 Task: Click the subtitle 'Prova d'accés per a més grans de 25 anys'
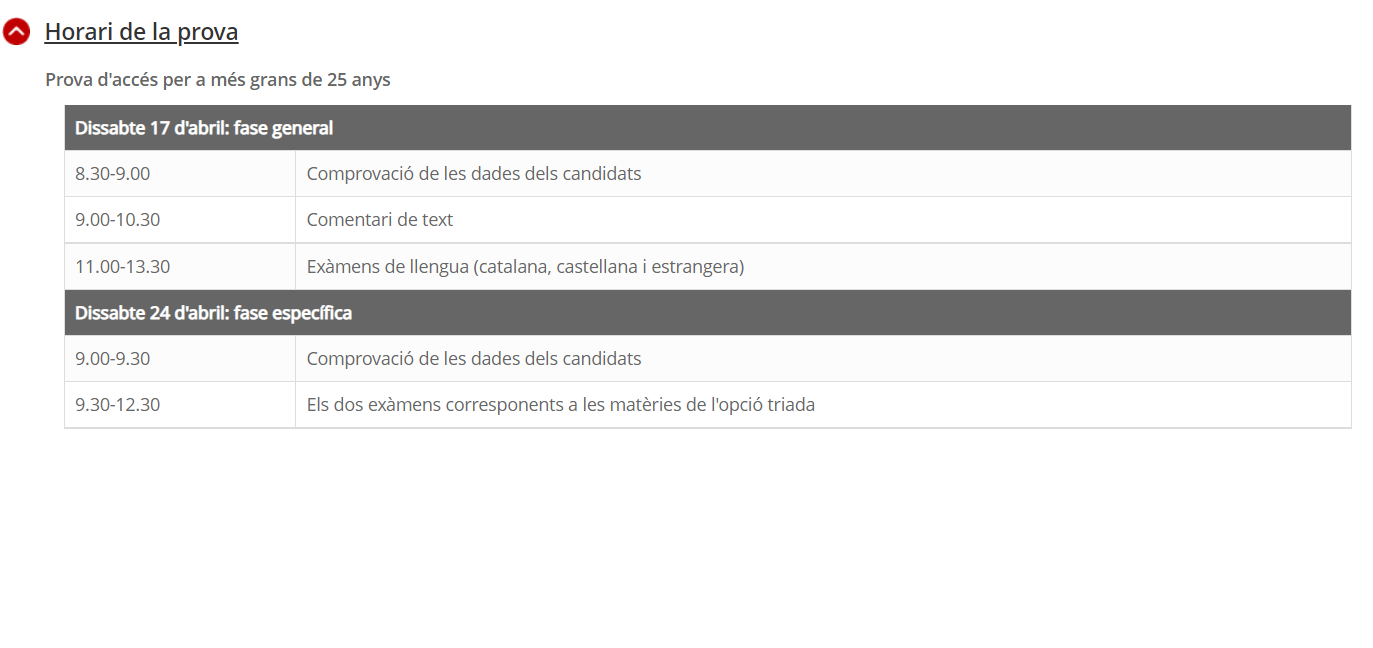coord(217,80)
